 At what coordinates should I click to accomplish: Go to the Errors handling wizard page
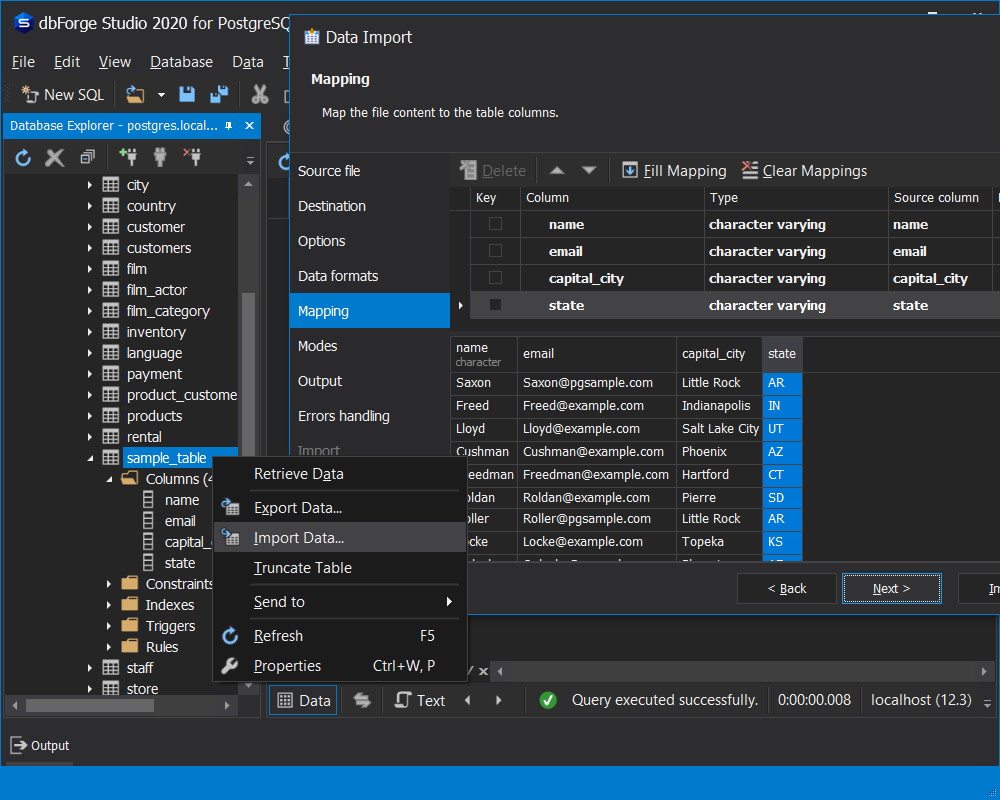(370, 416)
